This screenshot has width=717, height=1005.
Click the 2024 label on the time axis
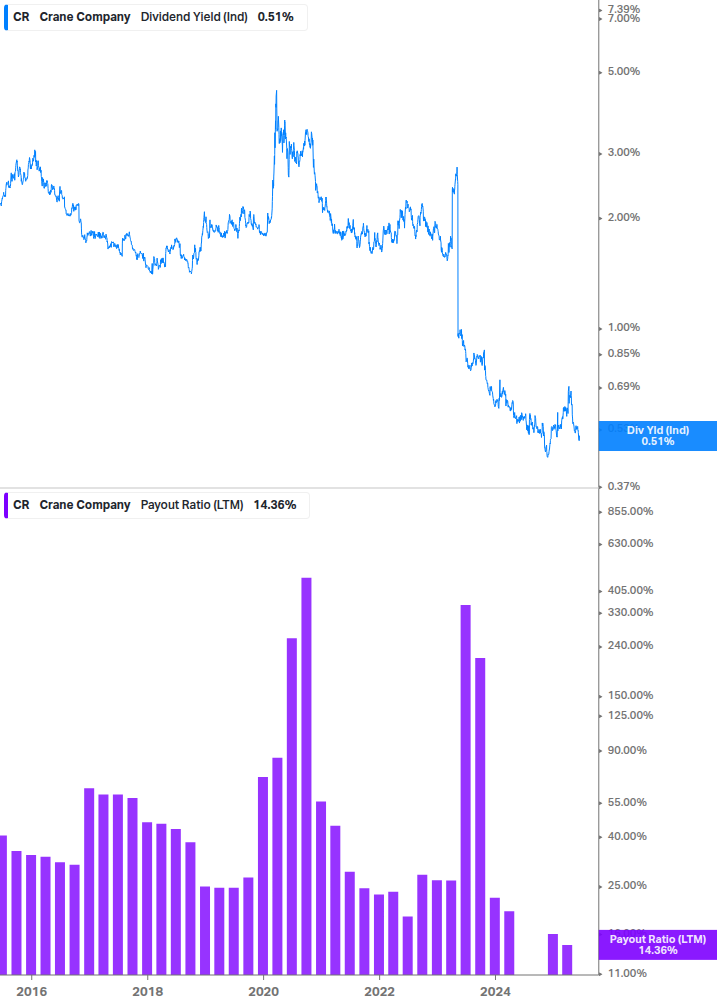495,992
